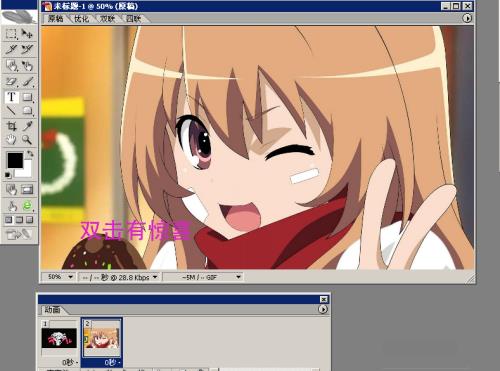Click the document window icon in title bar
The image size is (500, 371).
(47, 6)
